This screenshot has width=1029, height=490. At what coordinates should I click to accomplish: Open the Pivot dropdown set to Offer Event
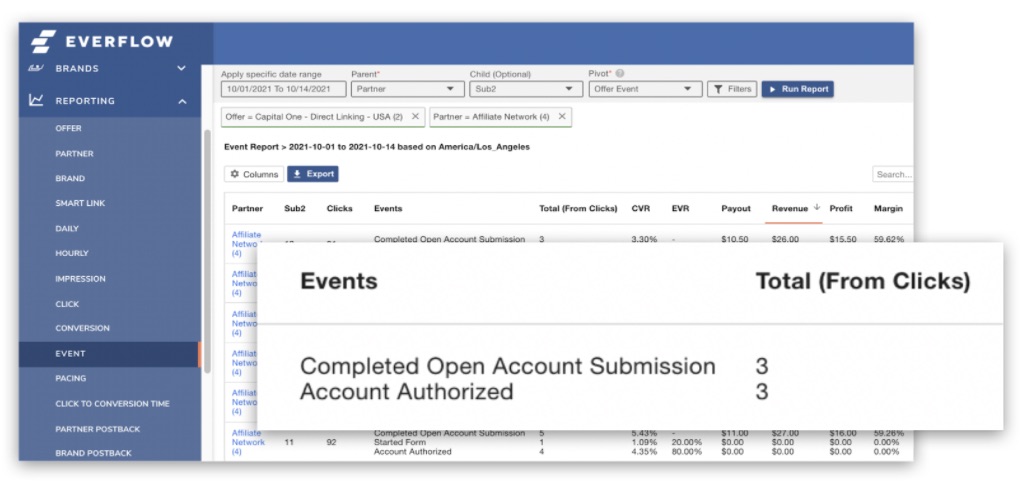tap(645, 89)
